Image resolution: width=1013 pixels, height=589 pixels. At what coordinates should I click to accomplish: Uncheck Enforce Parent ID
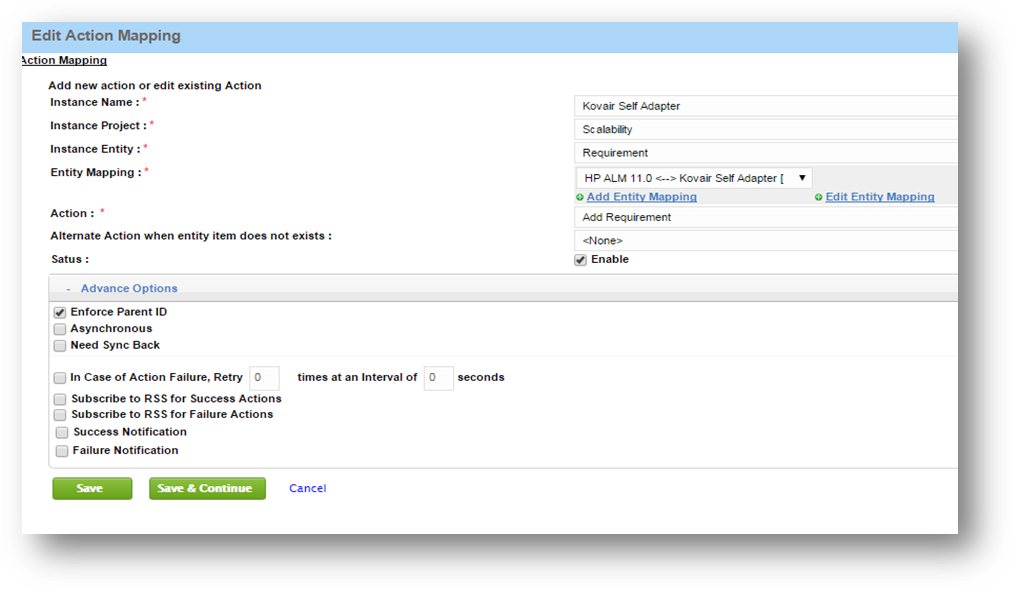point(60,311)
